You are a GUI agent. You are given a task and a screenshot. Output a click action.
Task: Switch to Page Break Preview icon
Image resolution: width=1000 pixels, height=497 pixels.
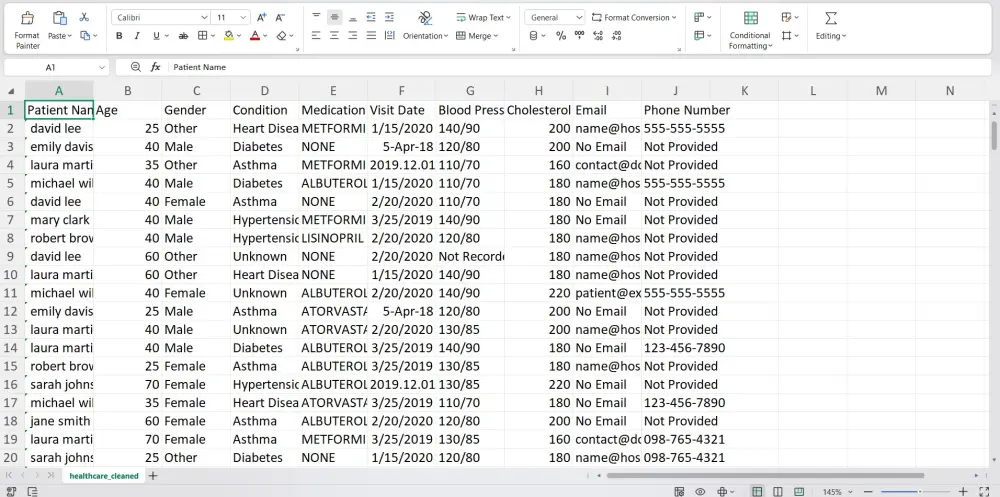point(798,492)
